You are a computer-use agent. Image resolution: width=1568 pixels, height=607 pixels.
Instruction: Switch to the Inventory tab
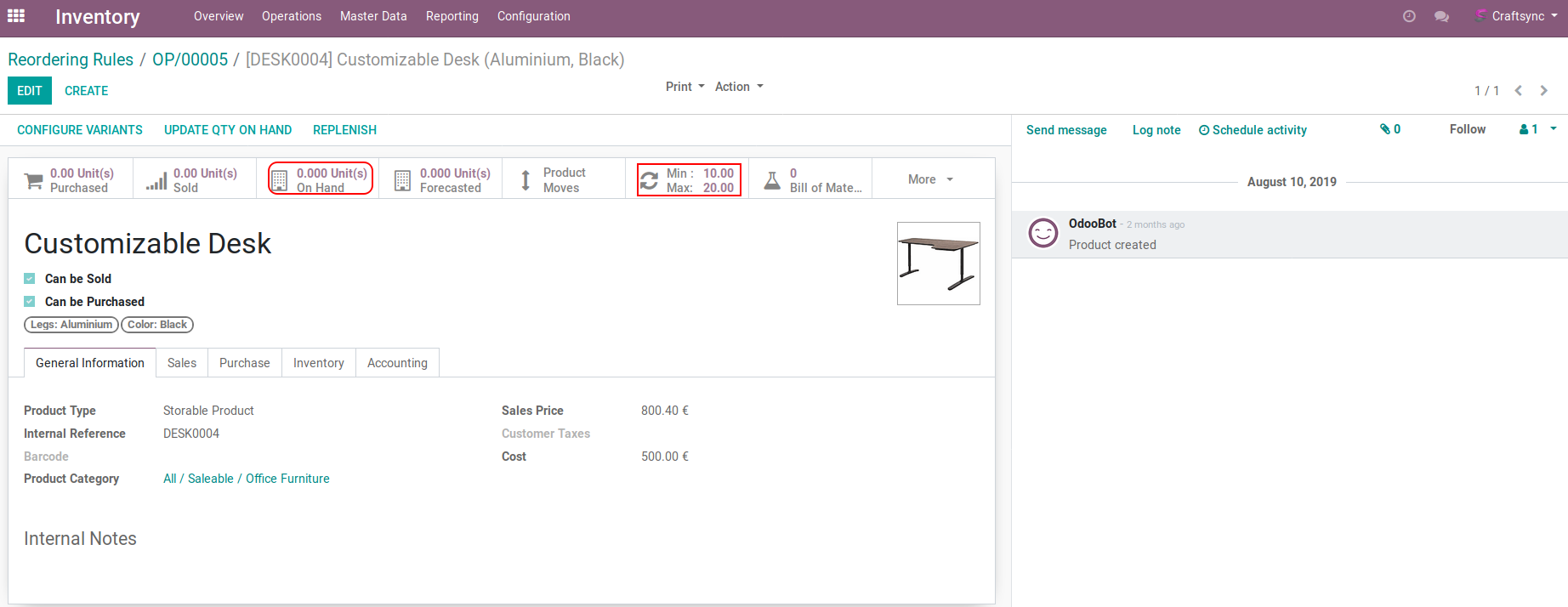[x=318, y=363]
